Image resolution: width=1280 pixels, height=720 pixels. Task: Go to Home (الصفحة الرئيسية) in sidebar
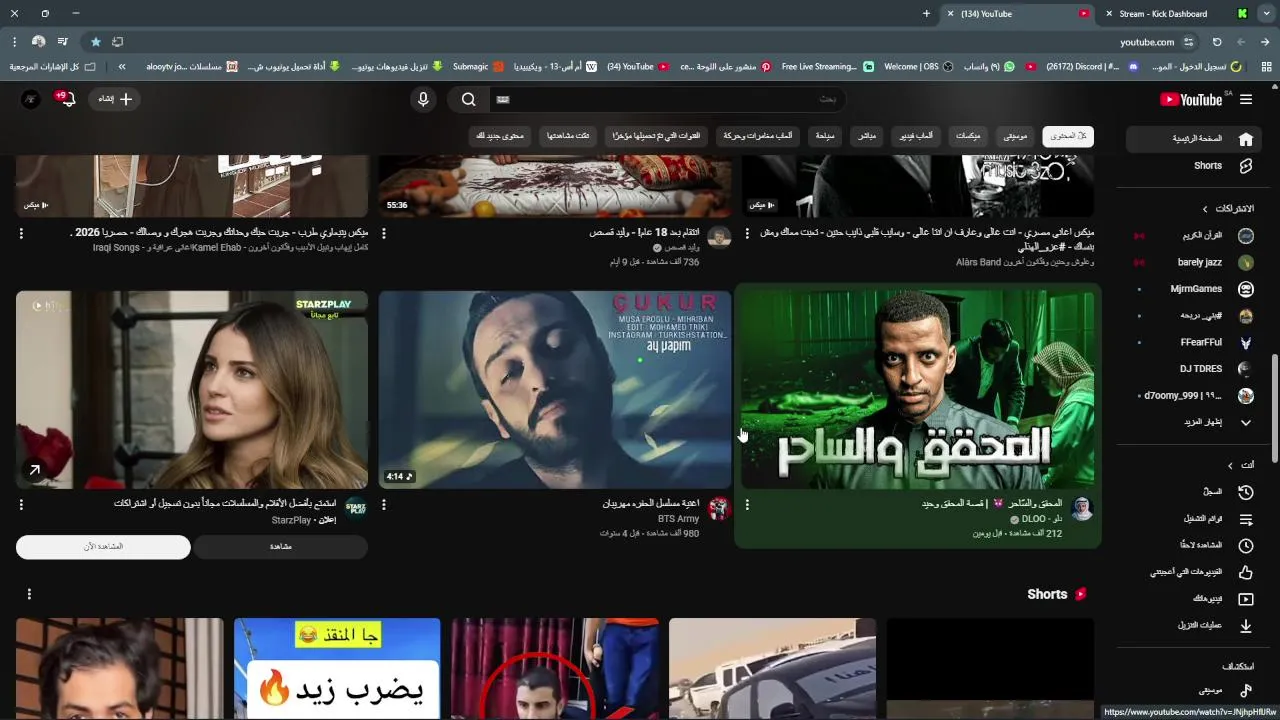coord(1195,139)
